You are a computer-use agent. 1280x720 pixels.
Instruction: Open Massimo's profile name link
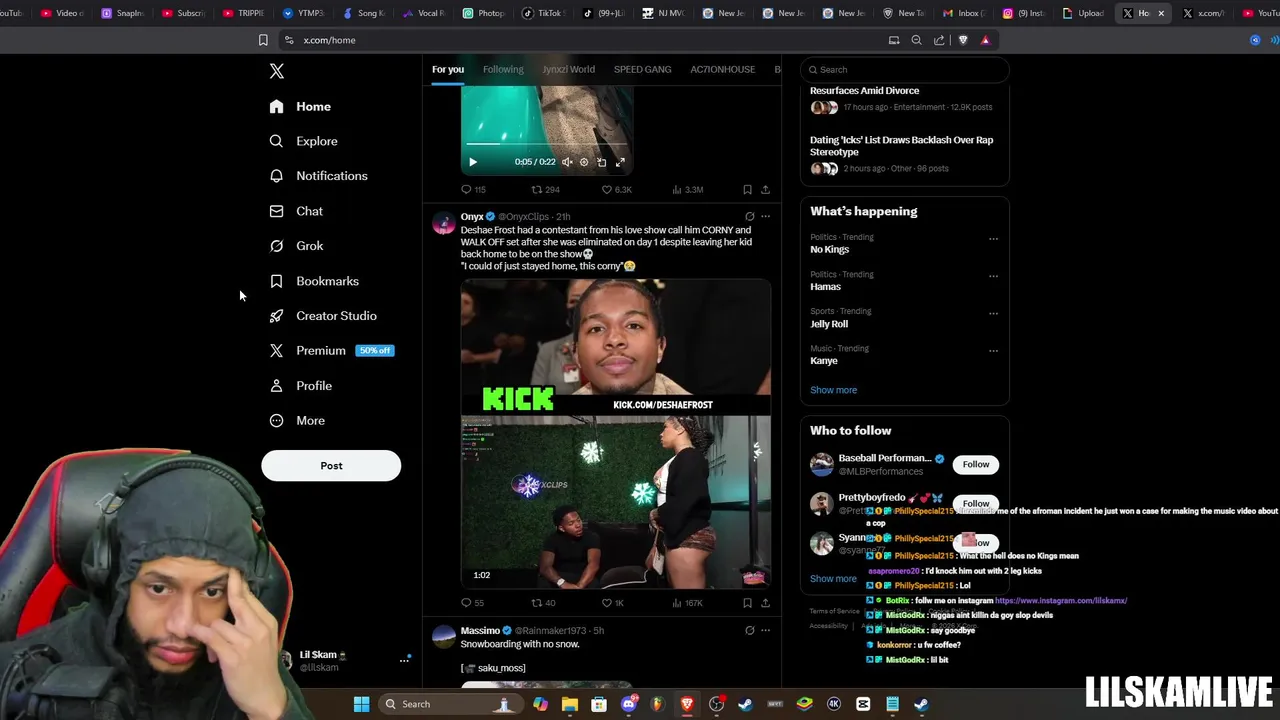480,631
